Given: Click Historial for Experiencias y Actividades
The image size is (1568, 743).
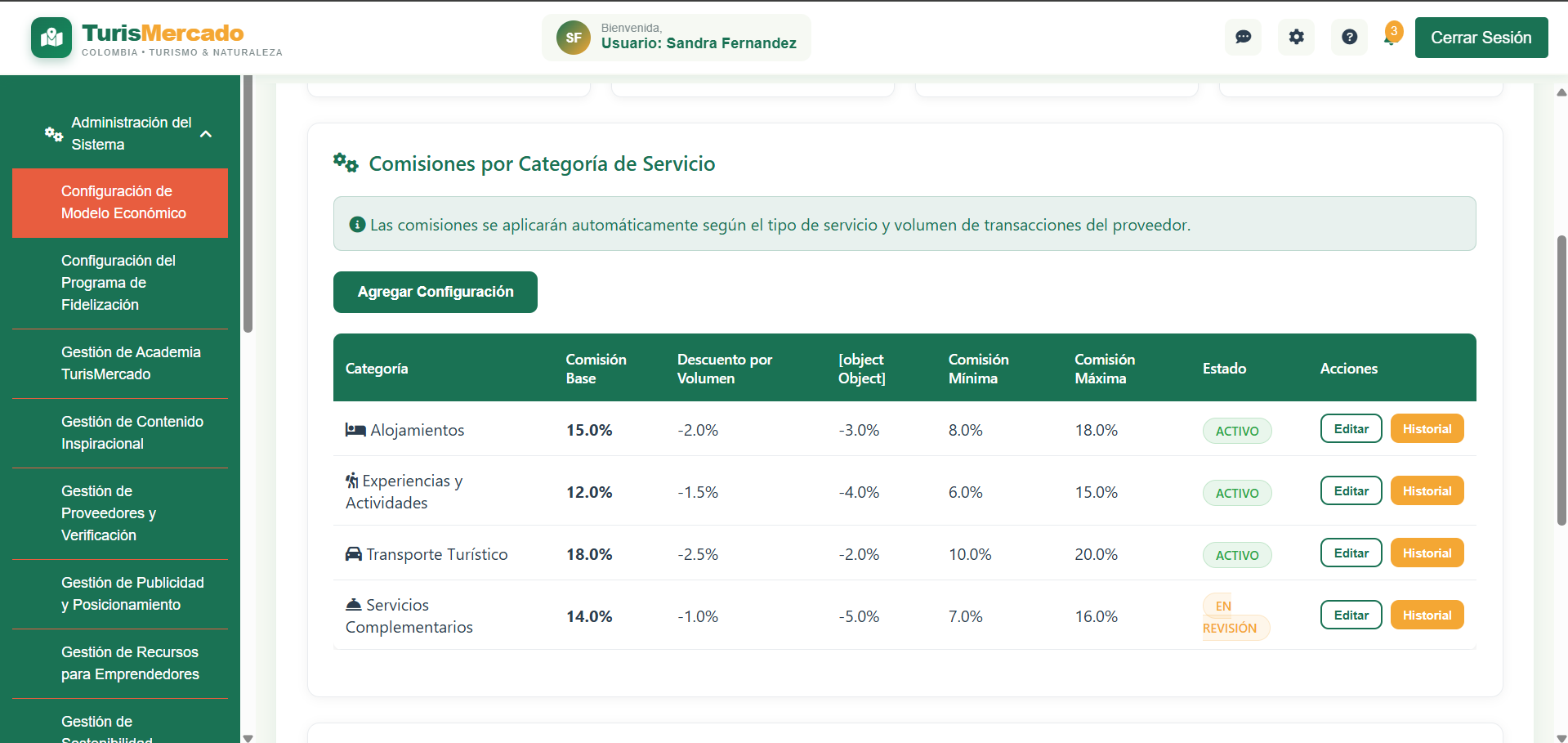Looking at the screenshot, I should (x=1427, y=490).
